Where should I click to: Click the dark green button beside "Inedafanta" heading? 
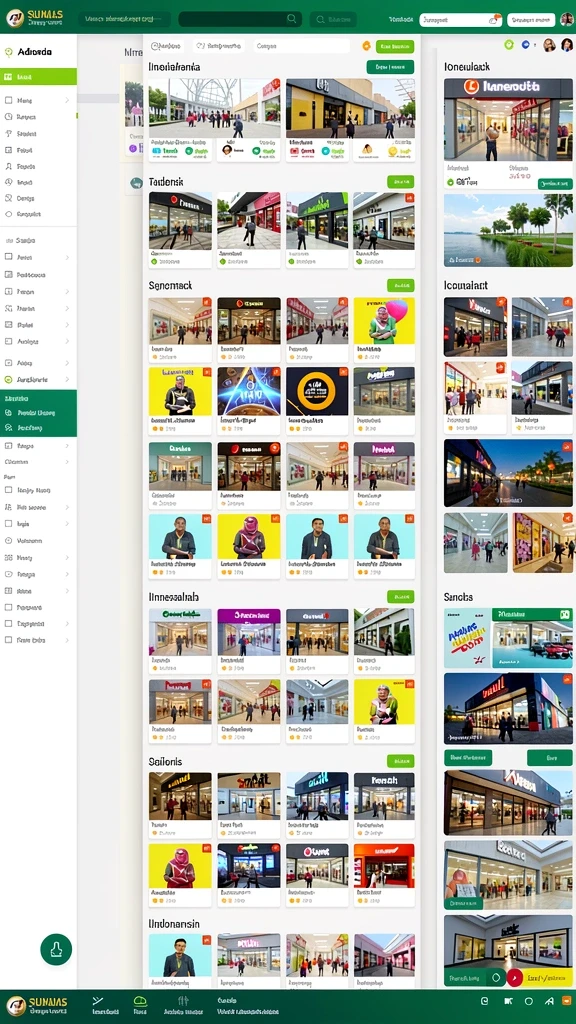pos(390,67)
